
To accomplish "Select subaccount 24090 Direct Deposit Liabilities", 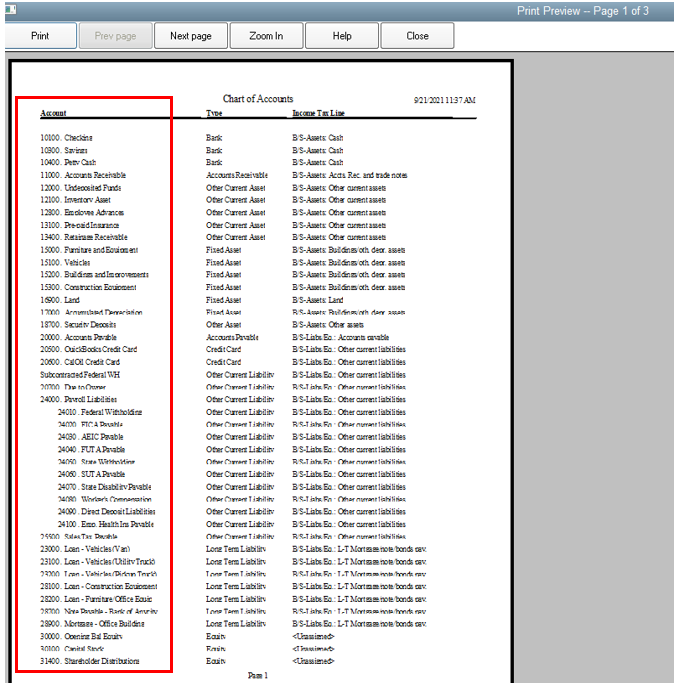I will [x=107, y=512].
